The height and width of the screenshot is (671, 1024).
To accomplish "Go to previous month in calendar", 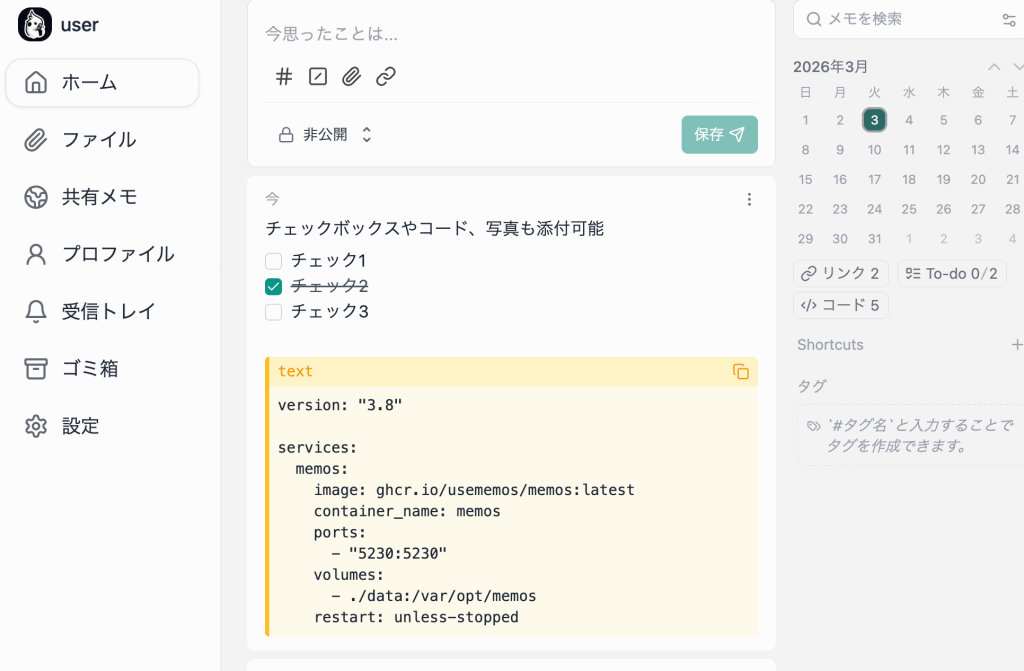I will click(x=993, y=67).
